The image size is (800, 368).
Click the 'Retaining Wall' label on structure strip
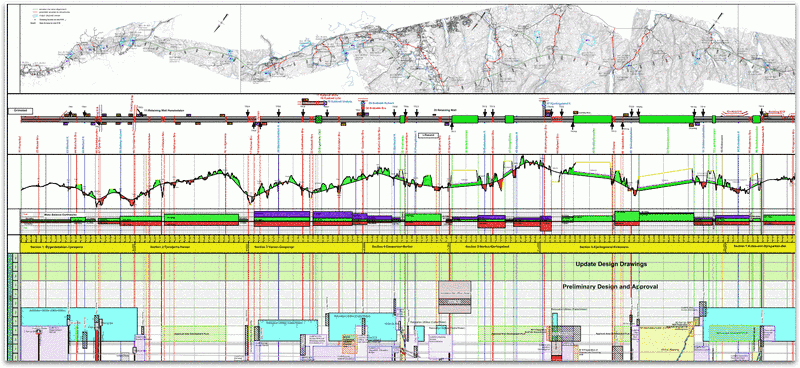[443, 110]
